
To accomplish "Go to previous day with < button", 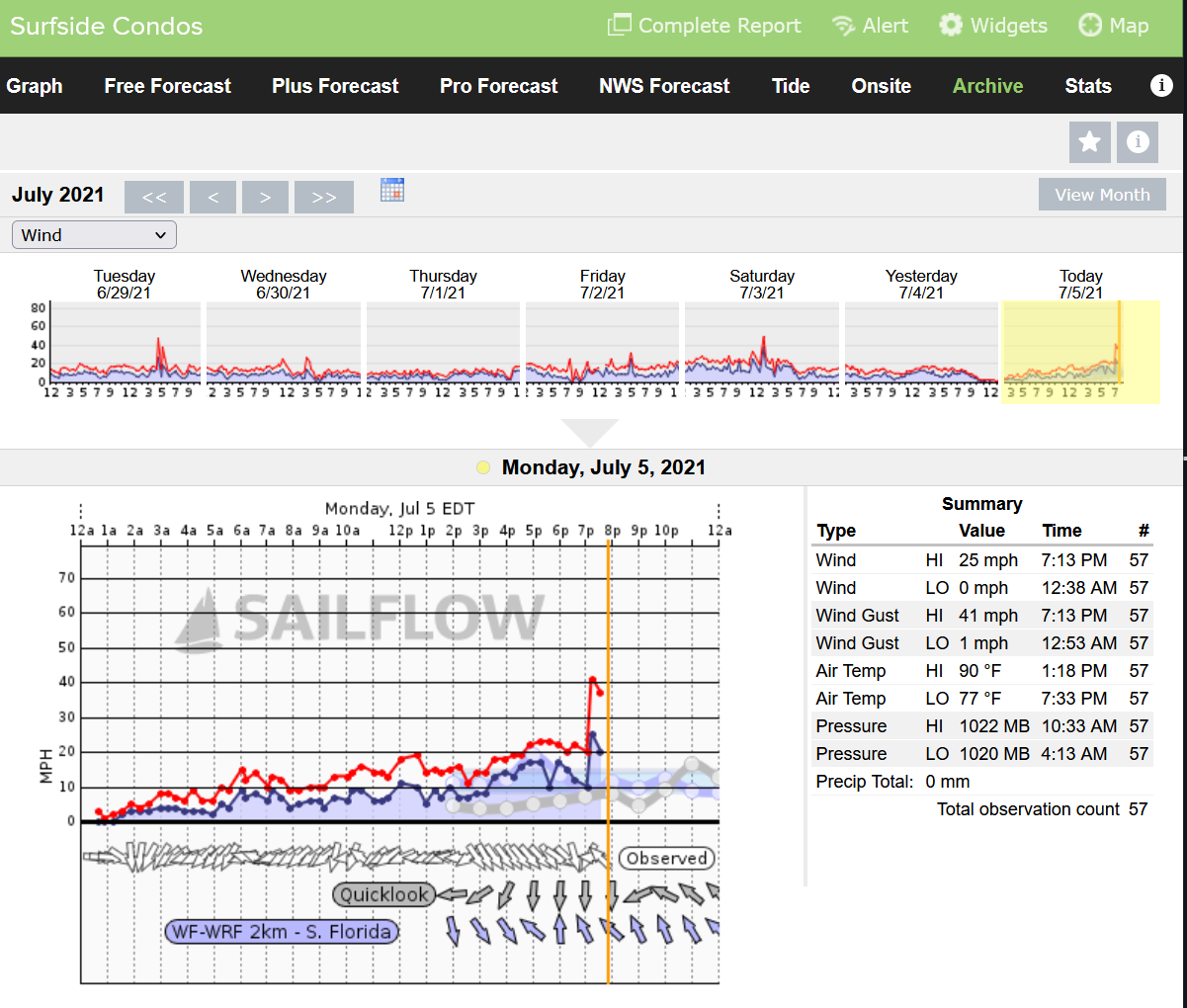I will coord(212,197).
